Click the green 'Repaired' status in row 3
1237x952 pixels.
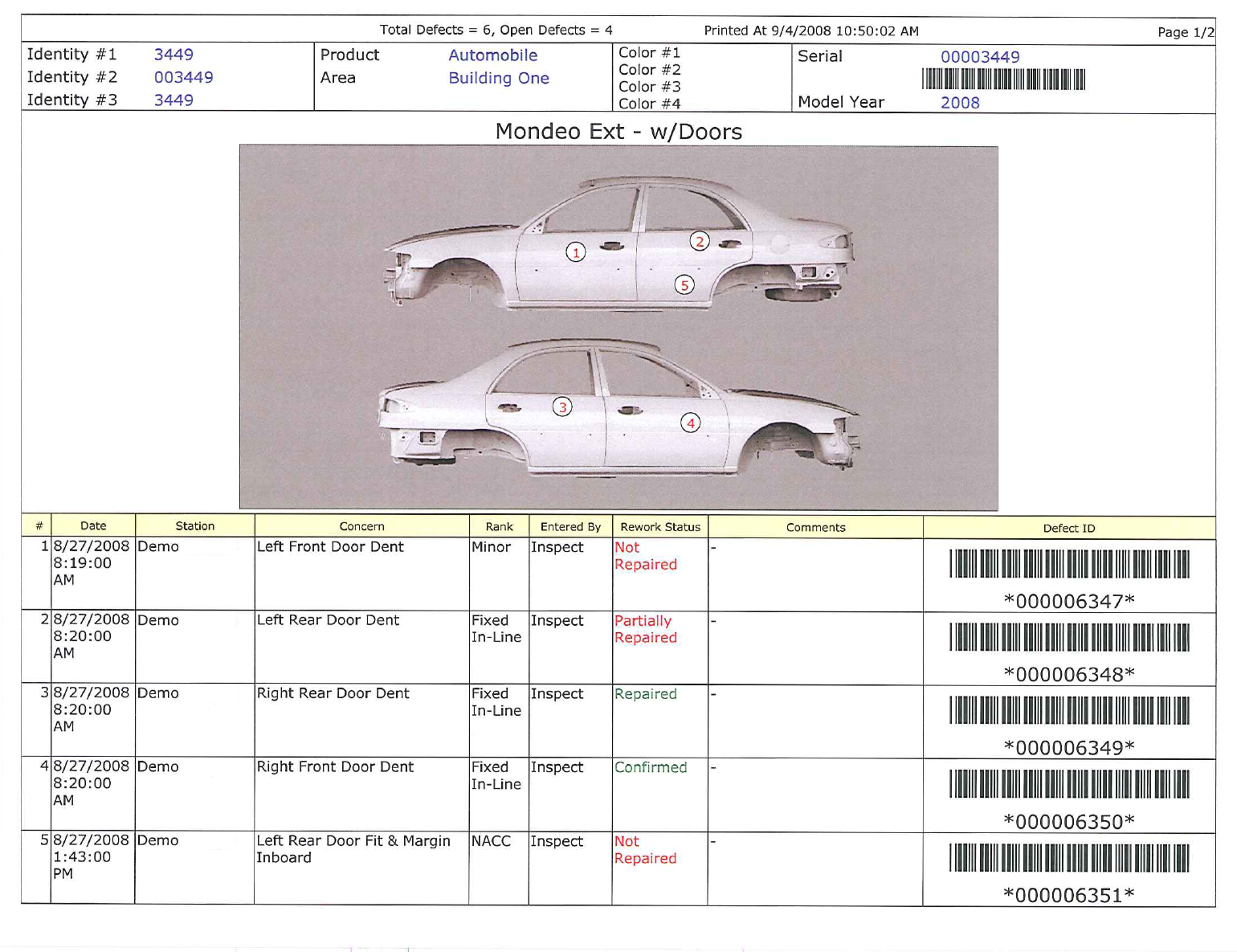pyautogui.click(x=646, y=694)
